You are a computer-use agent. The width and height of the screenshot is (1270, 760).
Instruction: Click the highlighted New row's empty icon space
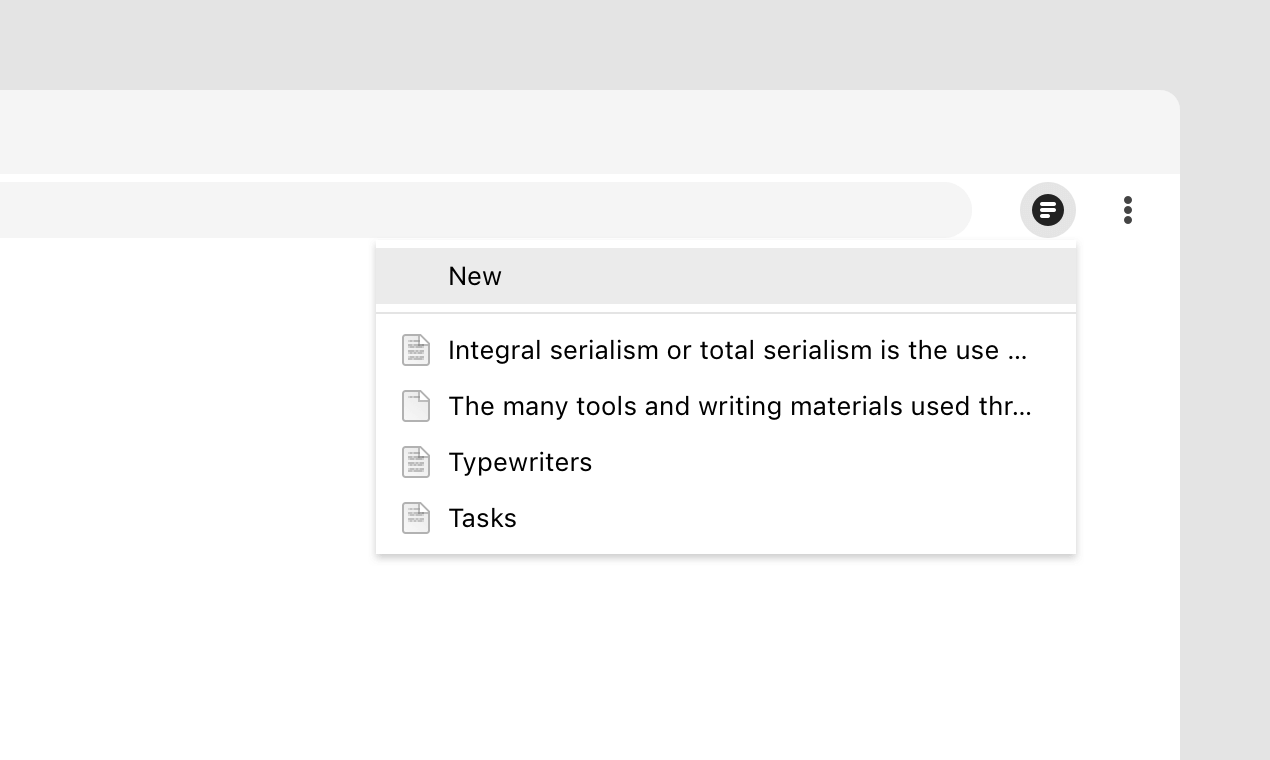(x=416, y=276)
